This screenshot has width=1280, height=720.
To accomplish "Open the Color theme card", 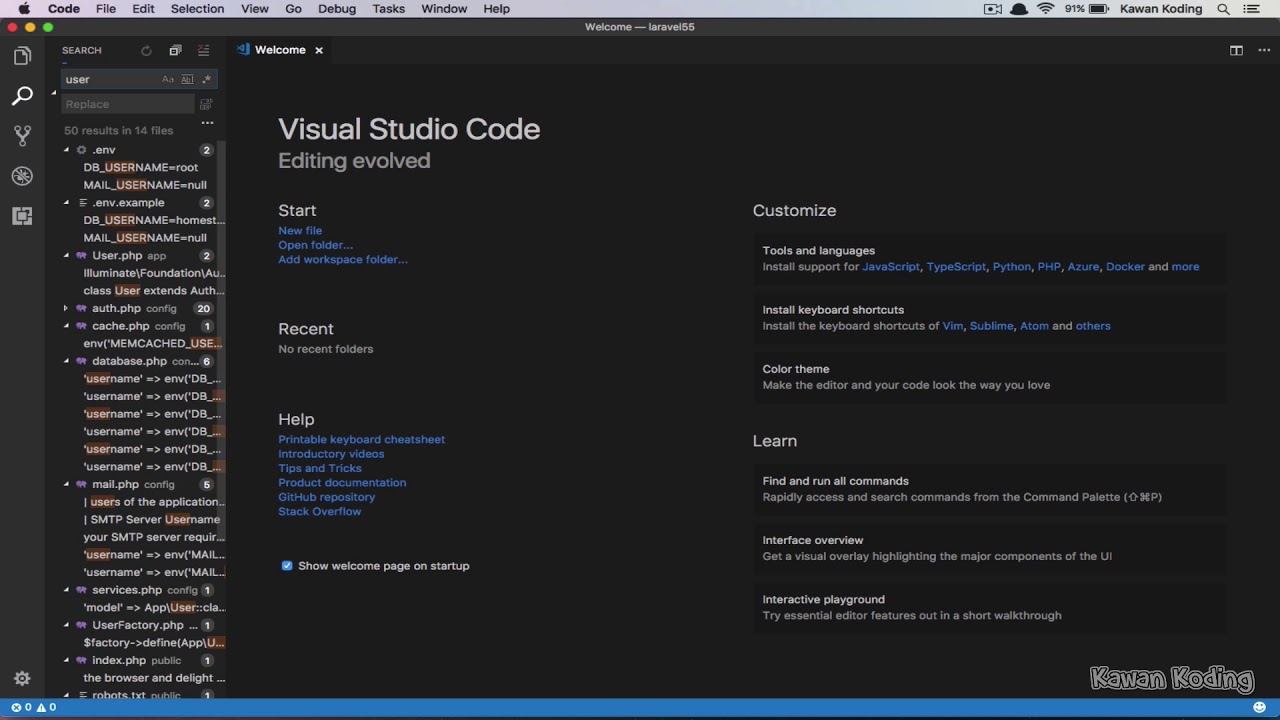I will pyautogui.click(x=990, y=377).
